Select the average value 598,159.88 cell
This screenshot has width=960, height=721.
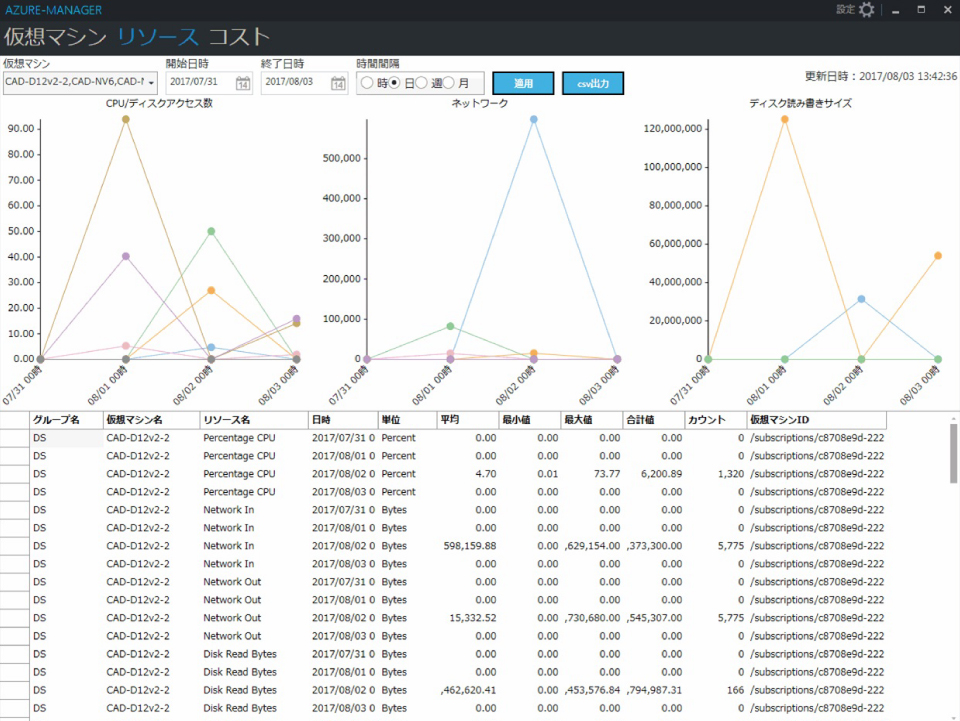tap(469, 546)
